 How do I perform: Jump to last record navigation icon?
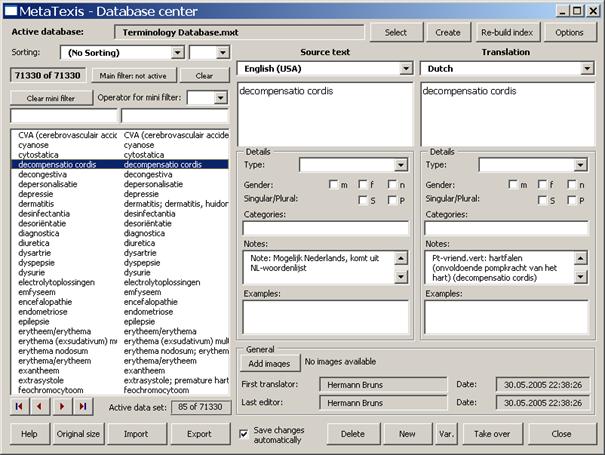click(83, 406)
